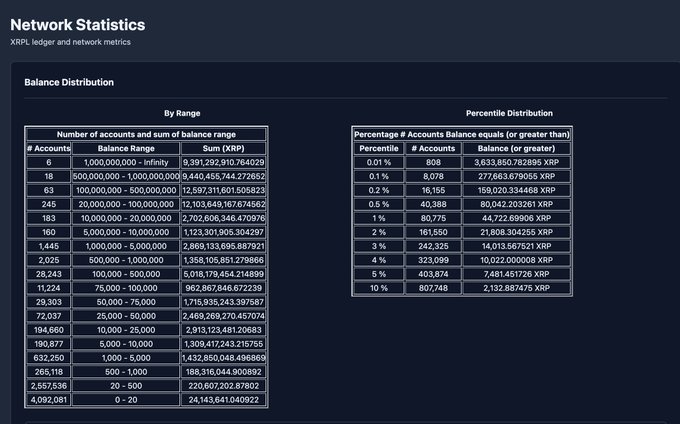Click the 8,078 accounts cell
This screenshot has height=424, width=680.
433,176
